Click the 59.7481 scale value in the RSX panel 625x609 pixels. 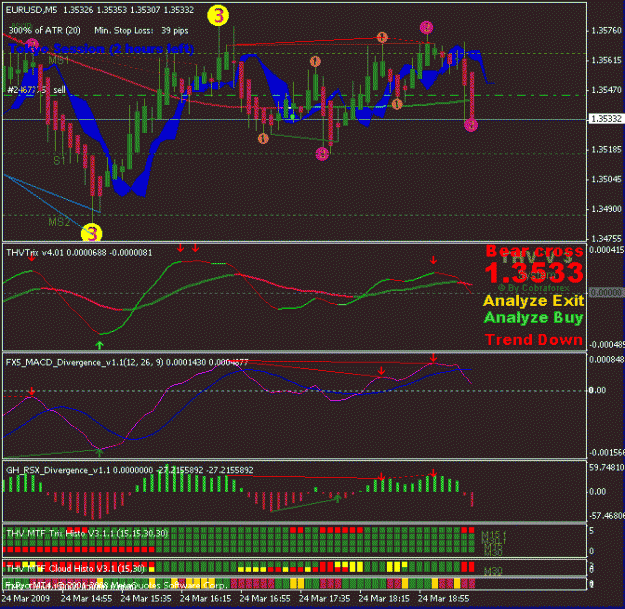607,467
